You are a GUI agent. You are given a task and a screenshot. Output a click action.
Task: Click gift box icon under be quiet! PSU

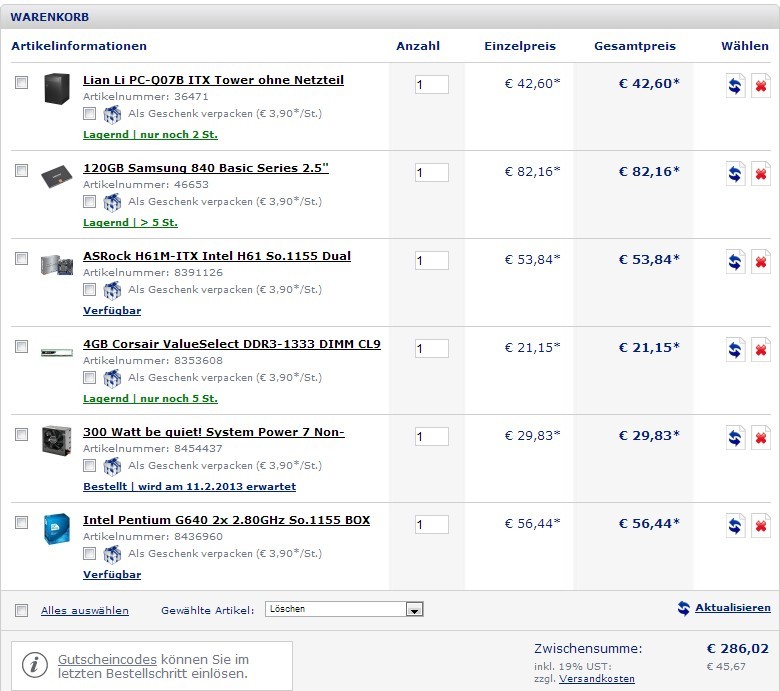pos(112,467)
